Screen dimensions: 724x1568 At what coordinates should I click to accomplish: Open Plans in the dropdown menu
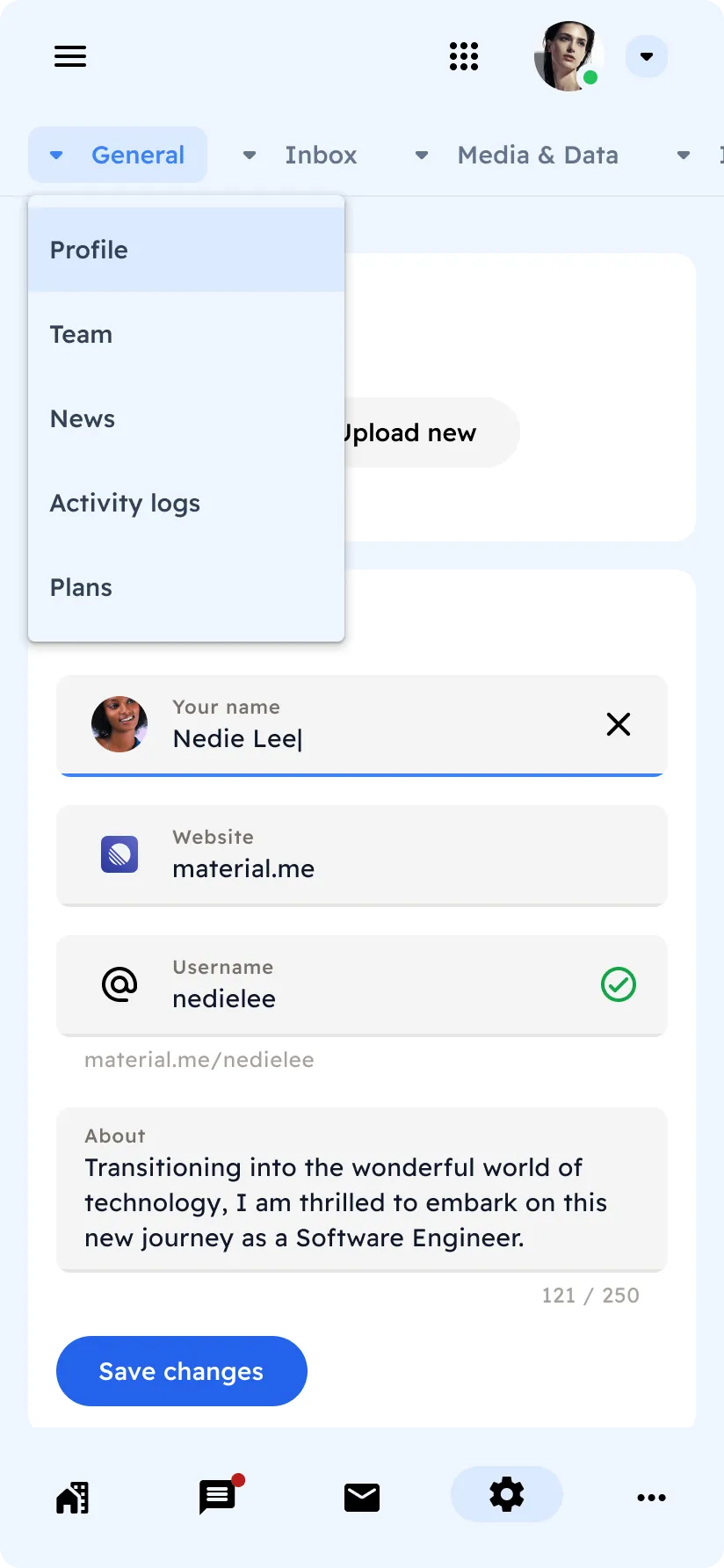tap(82, 587)
